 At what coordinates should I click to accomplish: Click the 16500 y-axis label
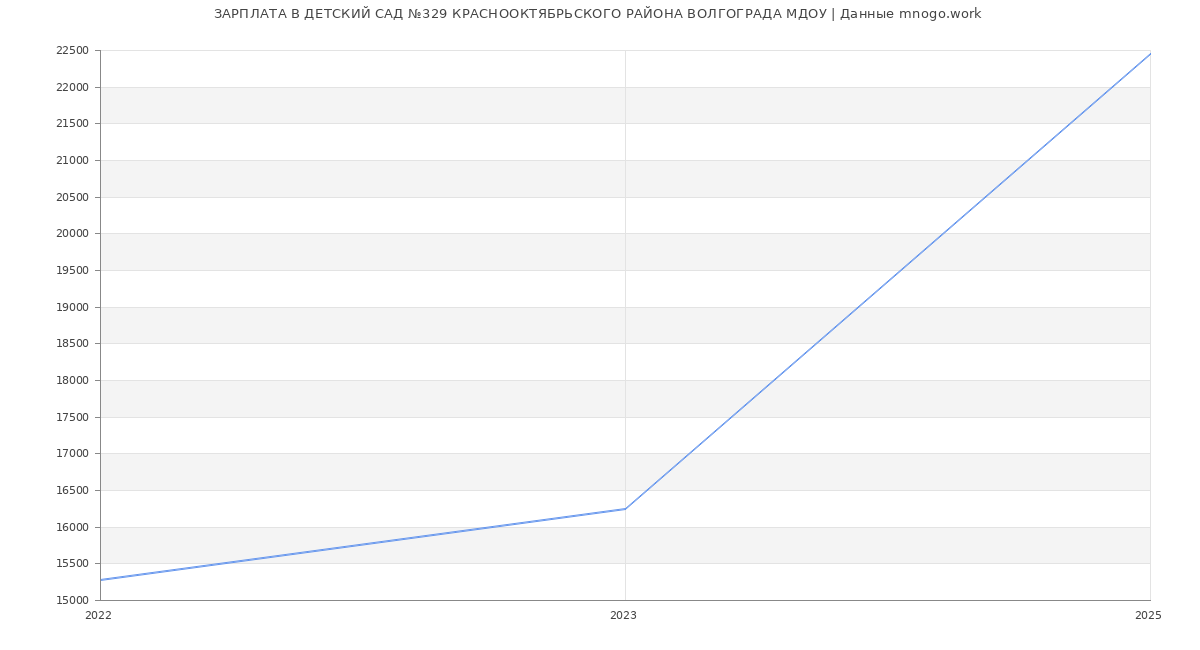pyautogui.click(x=72, y=491)
